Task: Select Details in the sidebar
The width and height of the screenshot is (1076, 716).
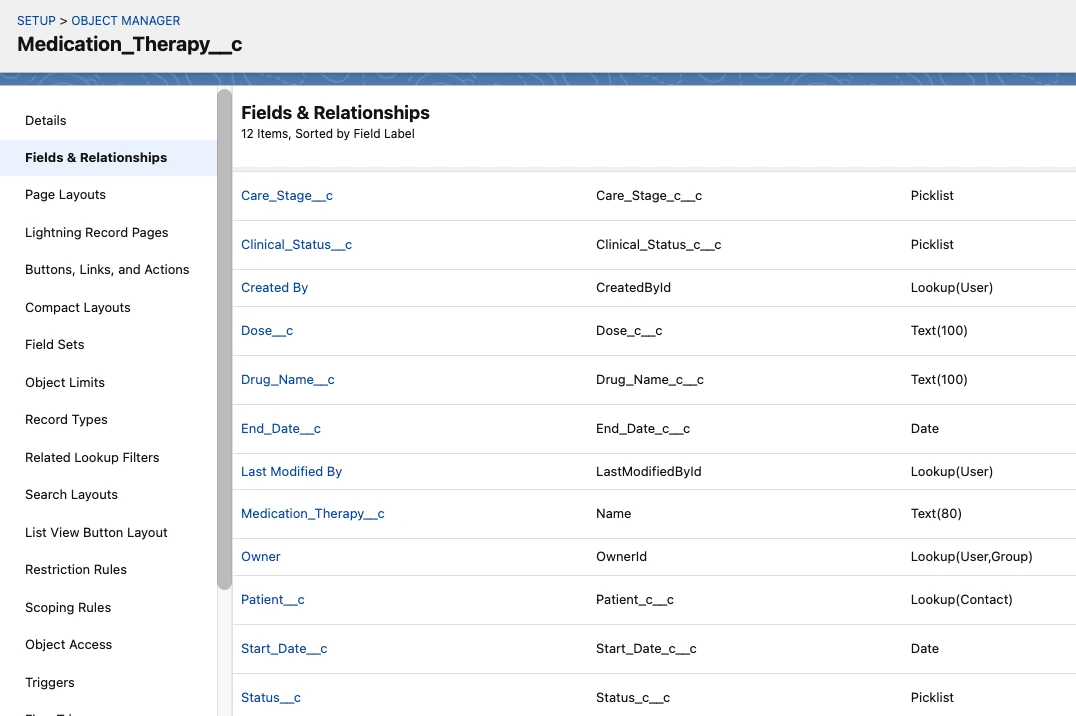Action: tap(45, 120)
